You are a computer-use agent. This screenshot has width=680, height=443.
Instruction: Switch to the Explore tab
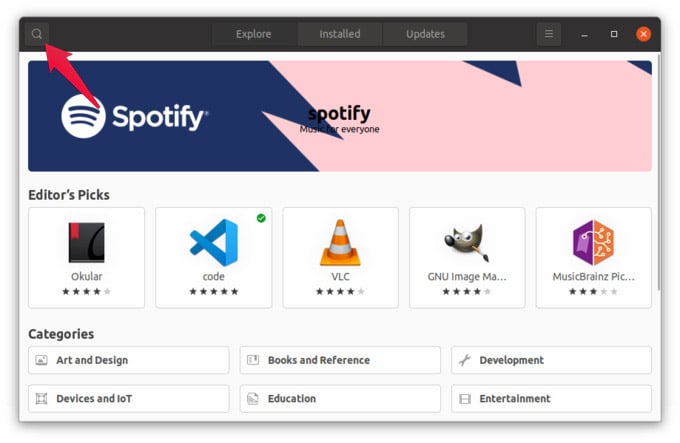click(254, 34)
